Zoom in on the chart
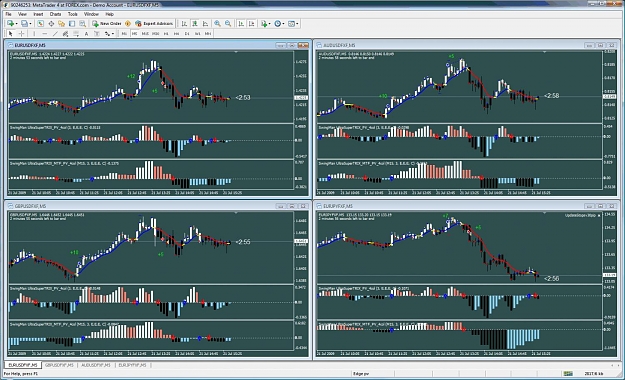 point(217,24)
